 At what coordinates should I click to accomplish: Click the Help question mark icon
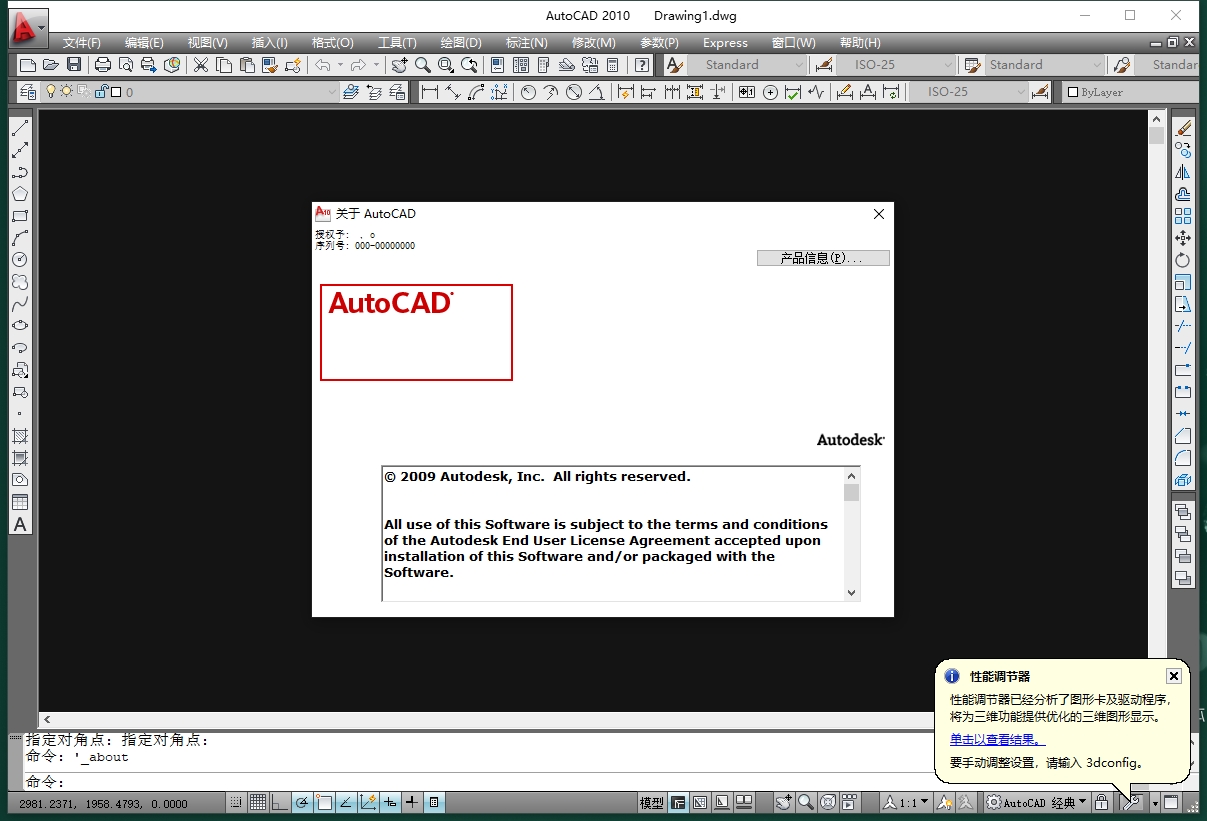pyautogui.click(x=642, y=65)
